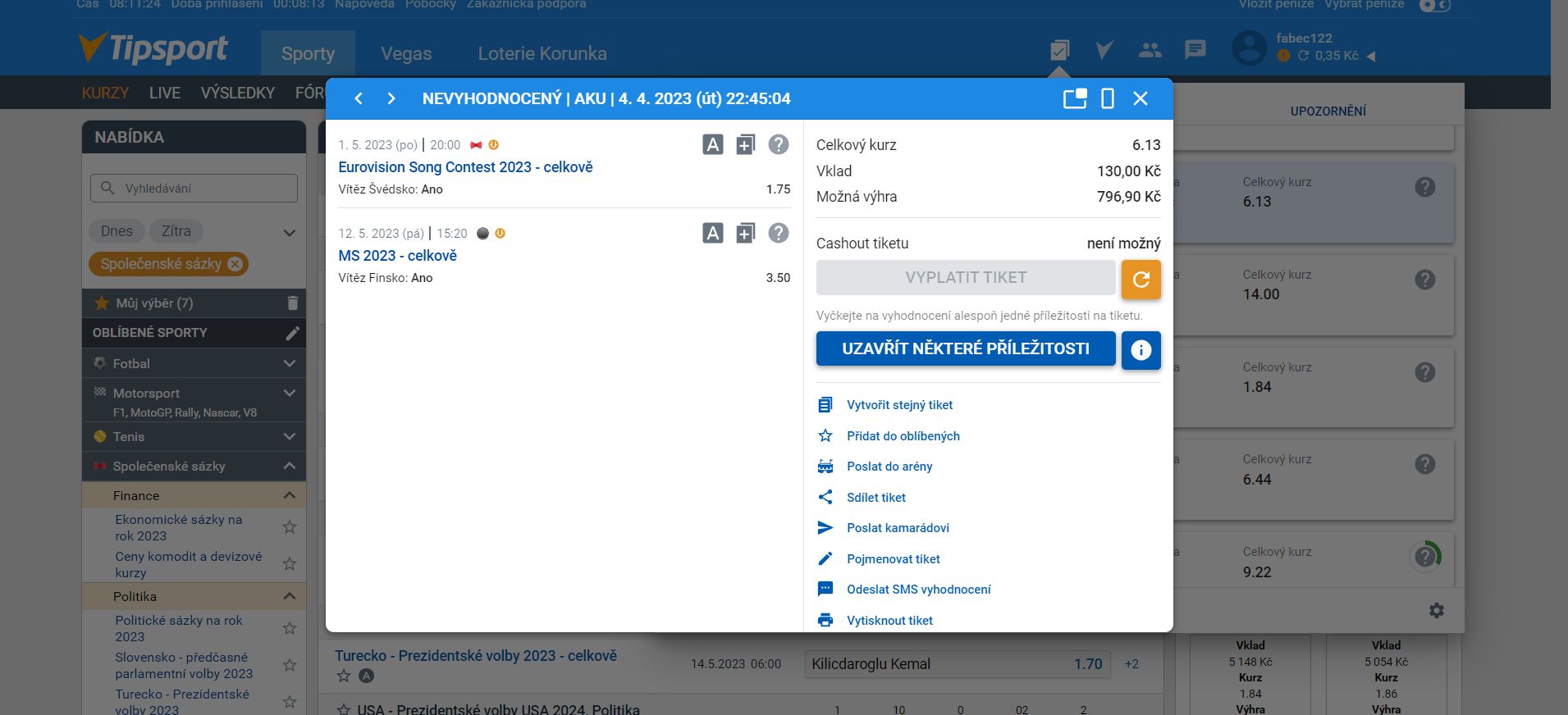
Task: Open ticket in new window icon
Action: tap(1075, 98)
